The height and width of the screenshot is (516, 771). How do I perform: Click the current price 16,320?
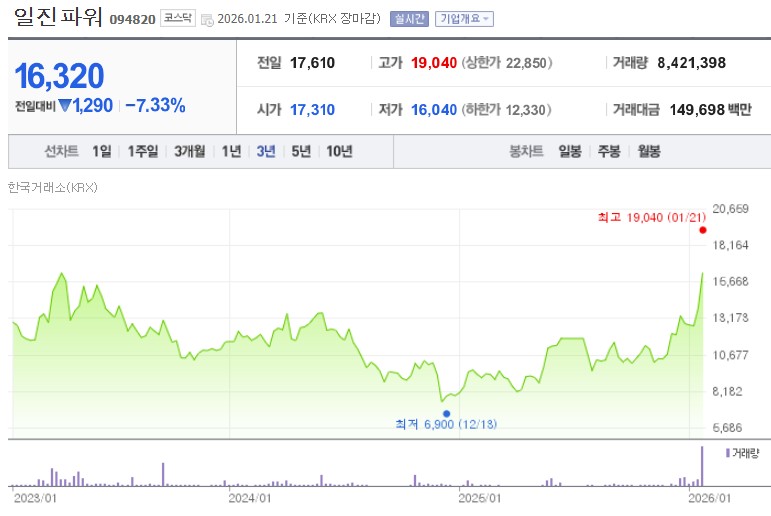(59, 76)
